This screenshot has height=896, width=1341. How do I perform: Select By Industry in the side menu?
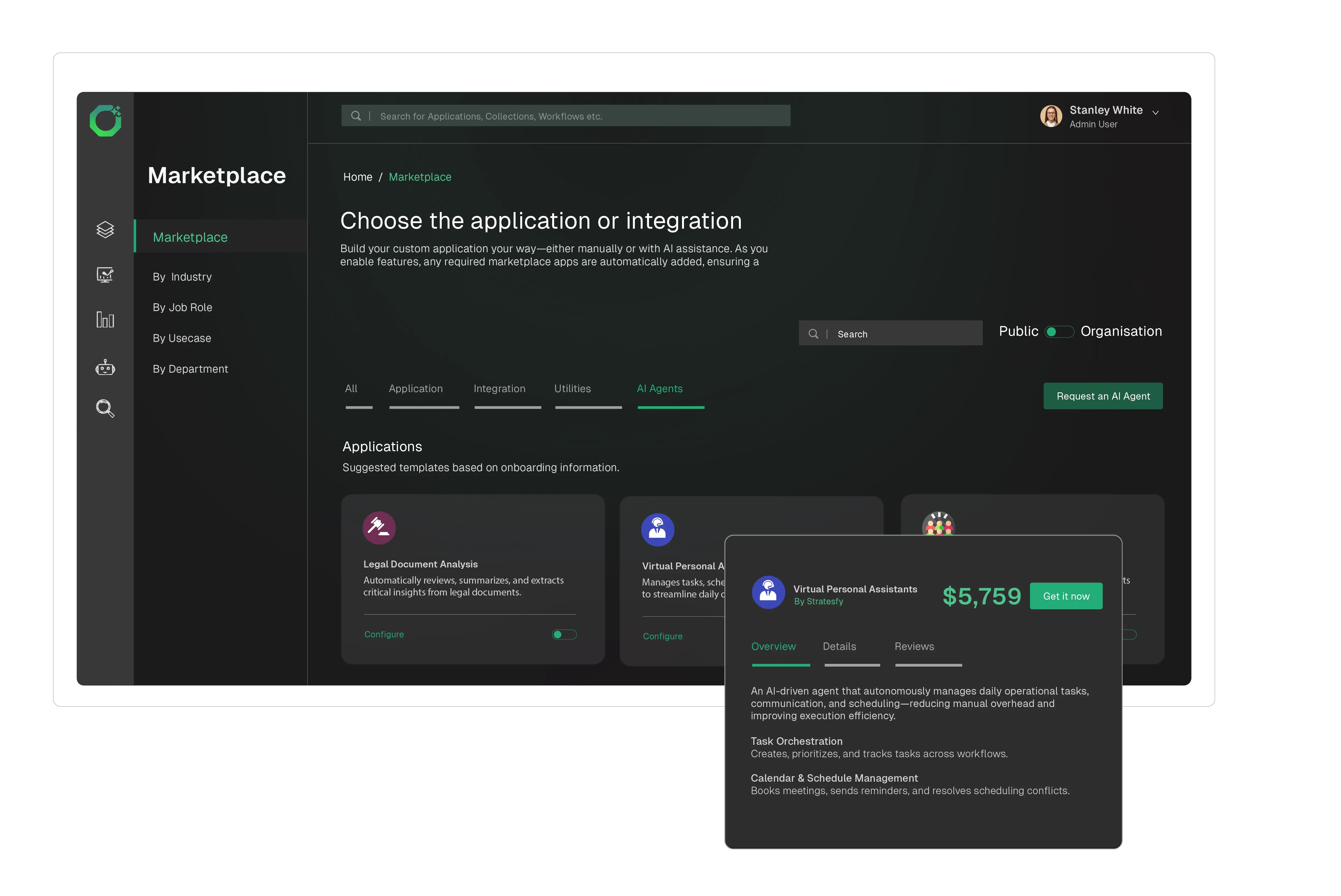(x=182, y=277)
